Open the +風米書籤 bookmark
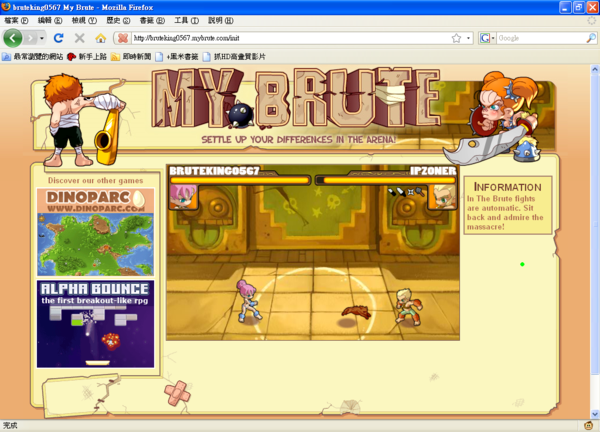 (x=177, y=57)
